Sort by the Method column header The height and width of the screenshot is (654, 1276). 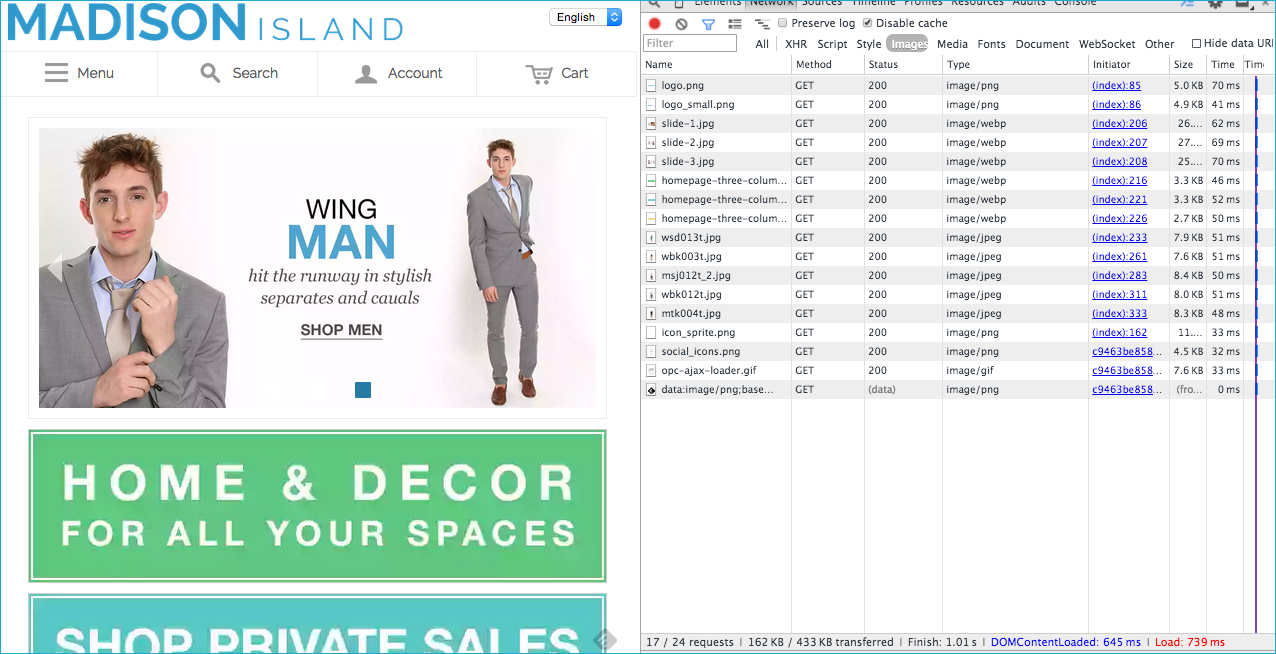pyautogui.click(x=828, y=65)
